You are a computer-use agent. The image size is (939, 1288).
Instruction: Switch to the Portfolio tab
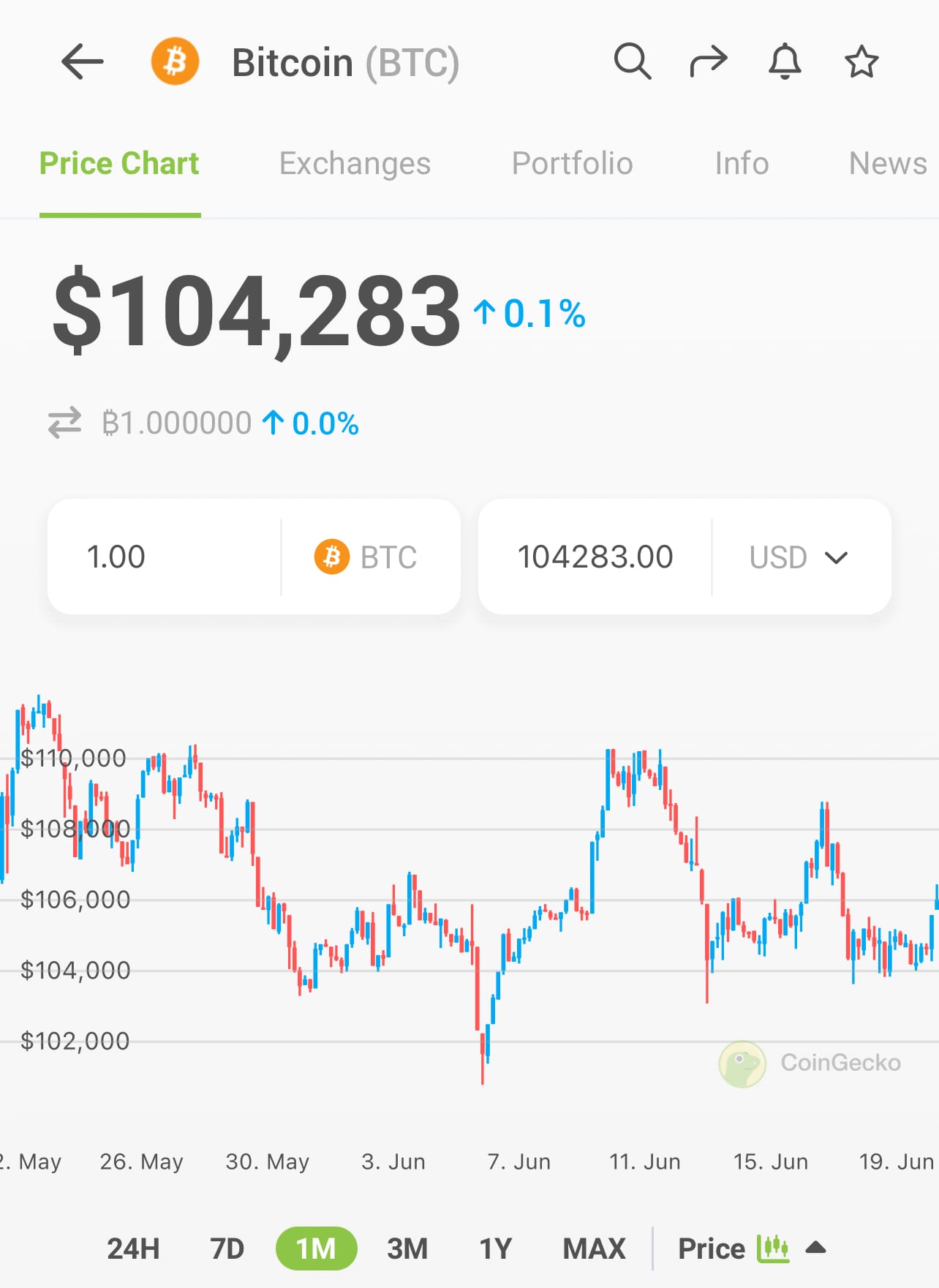point(572,163)
